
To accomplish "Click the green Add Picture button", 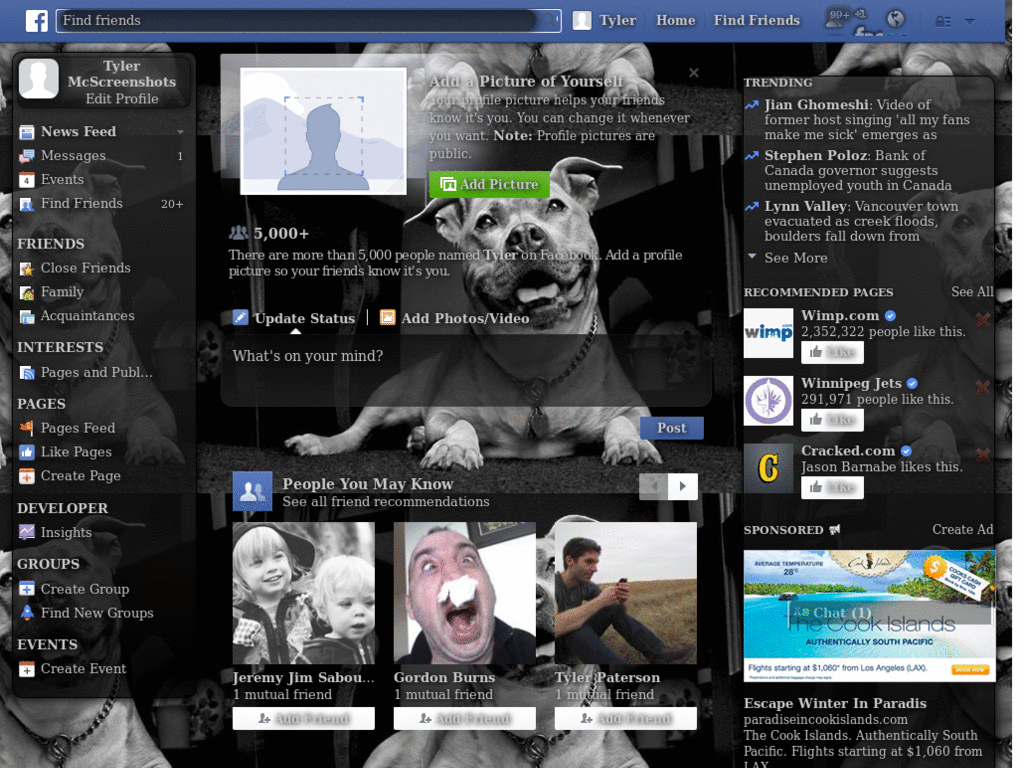I will pyautogui.click(x=489, y=184).
